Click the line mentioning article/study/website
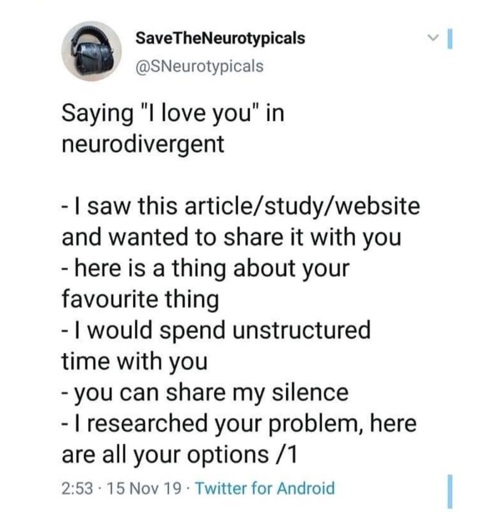The width and height of the screenshot is (500, 512). click(241, 206)
